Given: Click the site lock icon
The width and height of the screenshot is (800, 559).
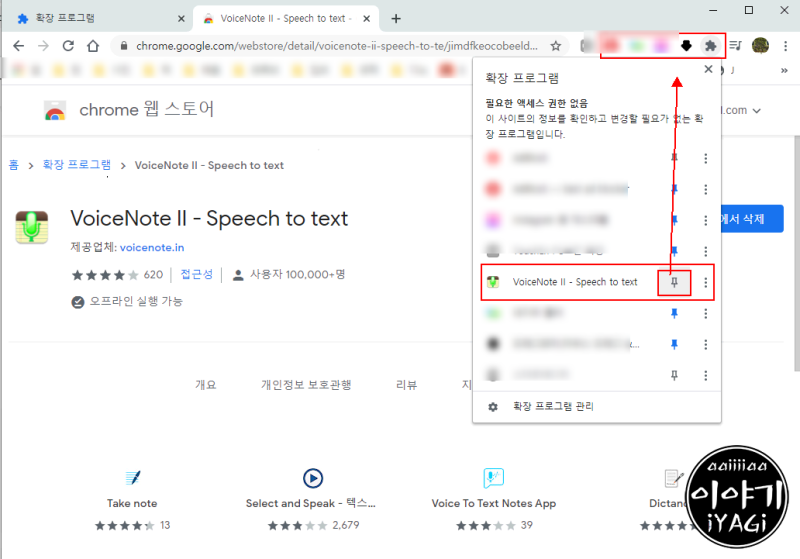Looking at the screenshot, I should point(123,46).
